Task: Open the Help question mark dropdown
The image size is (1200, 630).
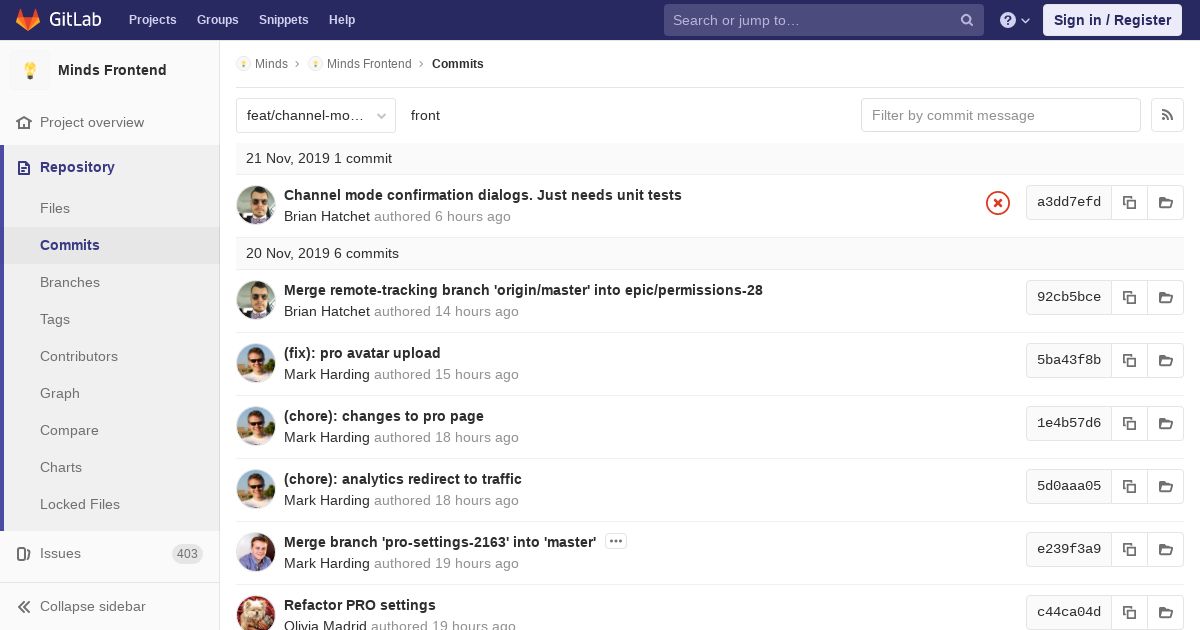Action: click(x=1014, y=20)
